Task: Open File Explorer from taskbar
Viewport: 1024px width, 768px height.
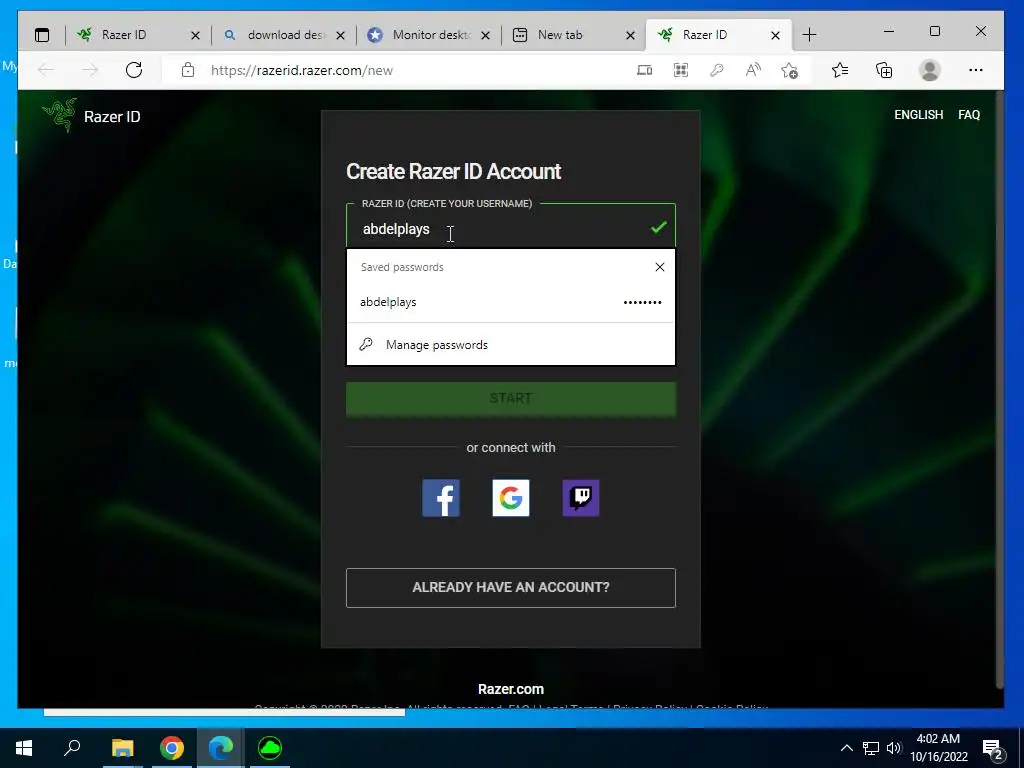Action: 122,748
